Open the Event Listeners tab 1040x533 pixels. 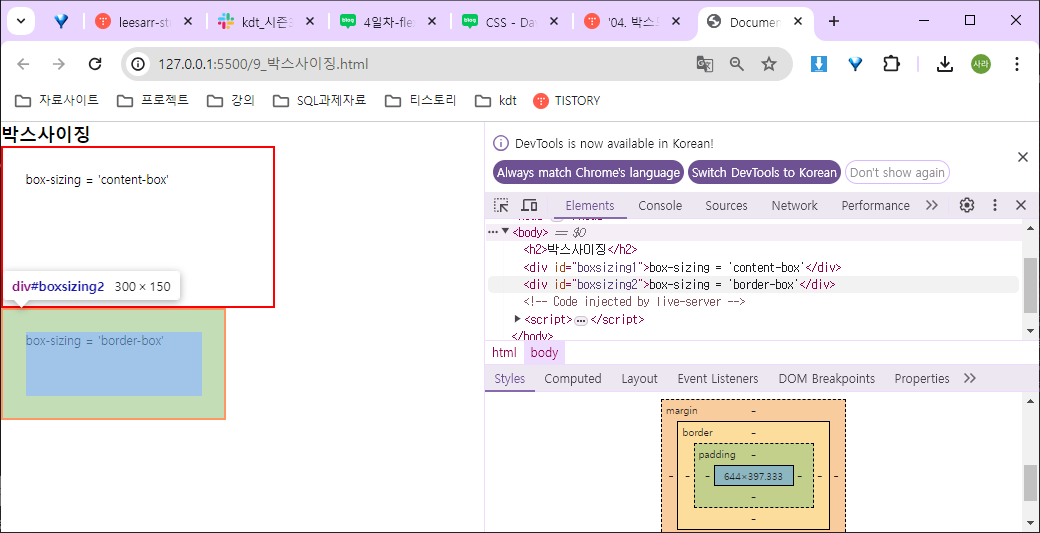(x=718, y=379)
